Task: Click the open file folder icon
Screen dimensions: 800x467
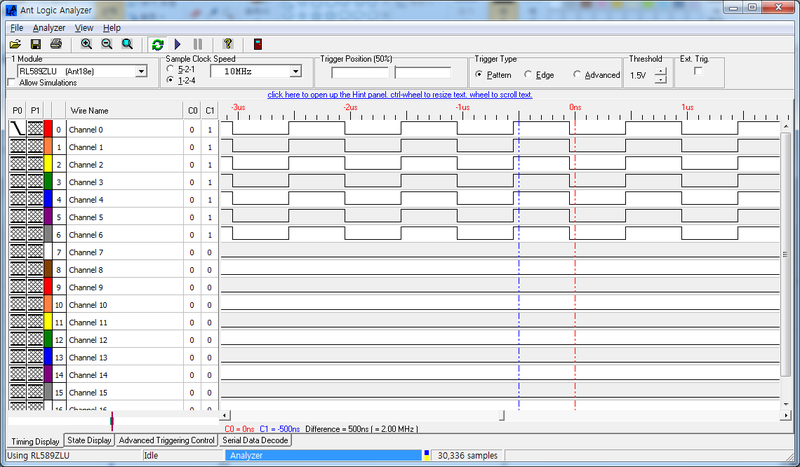Action: (x=15, y=44)
